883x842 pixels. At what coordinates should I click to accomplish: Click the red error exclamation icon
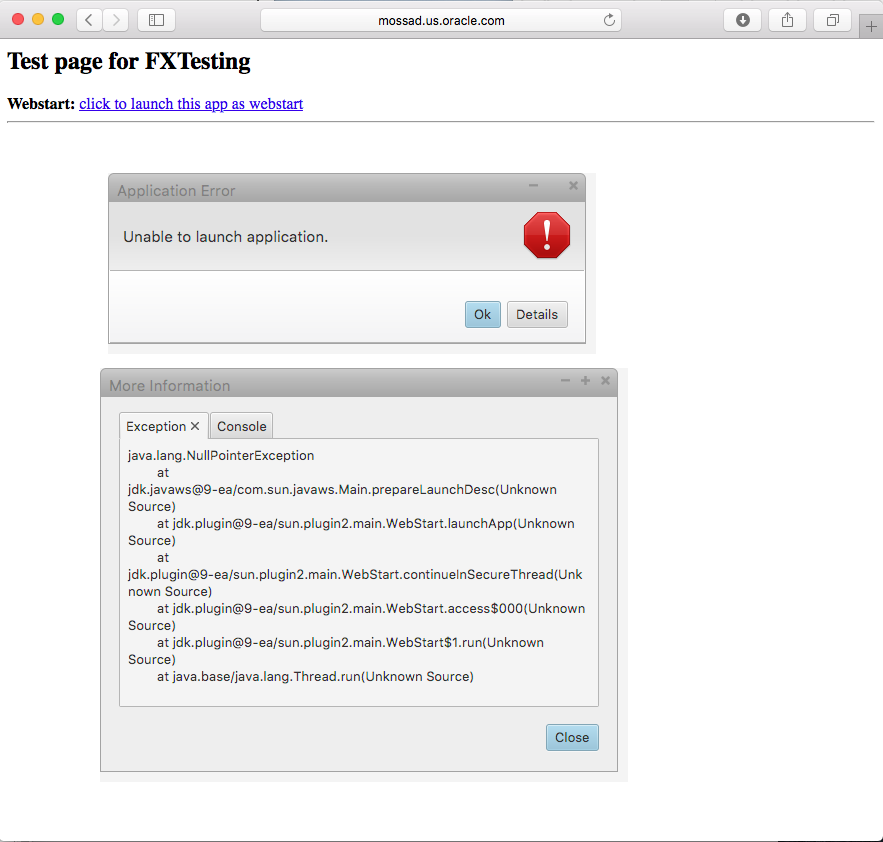[547, 236]
